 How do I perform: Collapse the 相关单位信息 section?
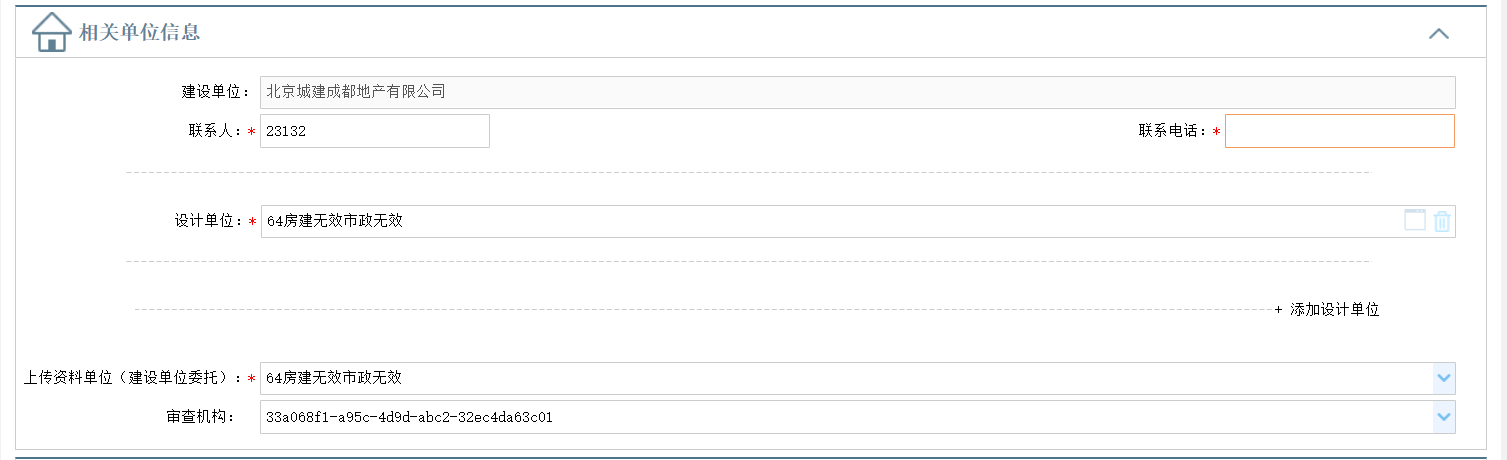(x=1438, y=33)
